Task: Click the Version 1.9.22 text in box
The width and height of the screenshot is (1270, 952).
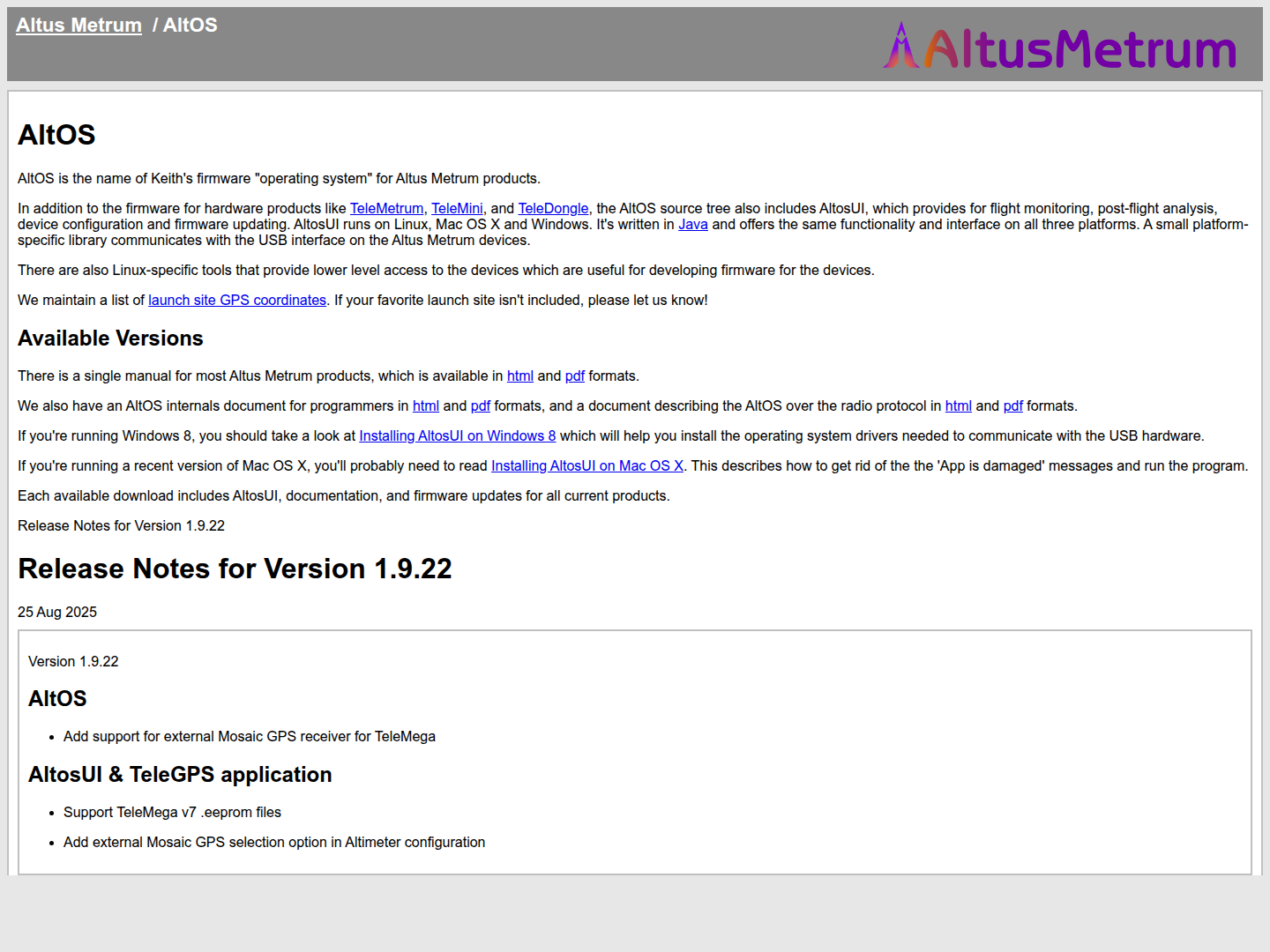Action: (73, 661)
